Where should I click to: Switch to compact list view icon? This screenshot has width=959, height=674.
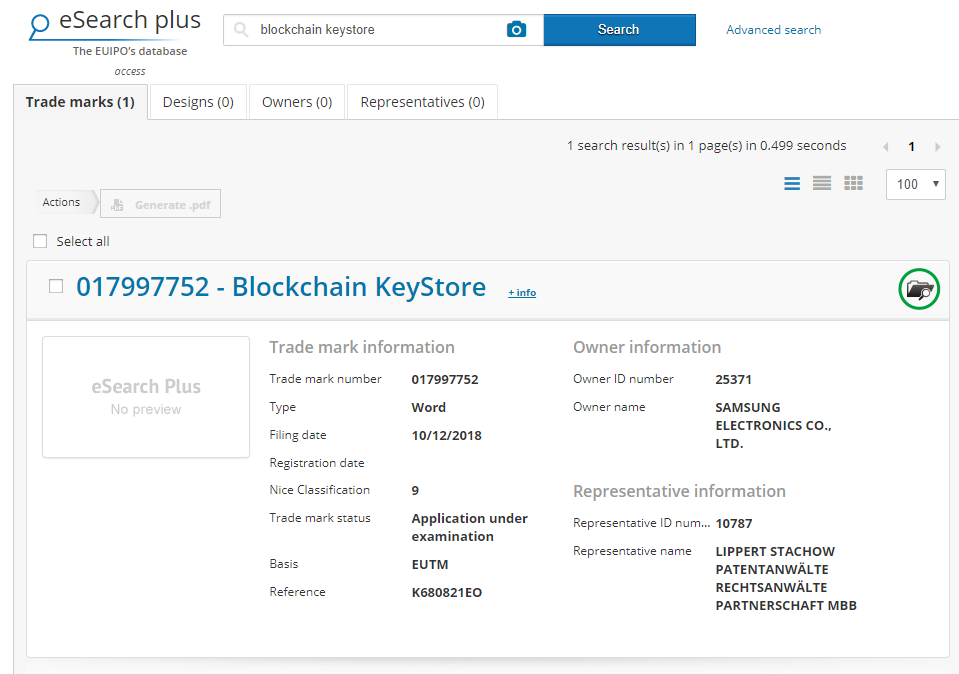click(821, 183)
